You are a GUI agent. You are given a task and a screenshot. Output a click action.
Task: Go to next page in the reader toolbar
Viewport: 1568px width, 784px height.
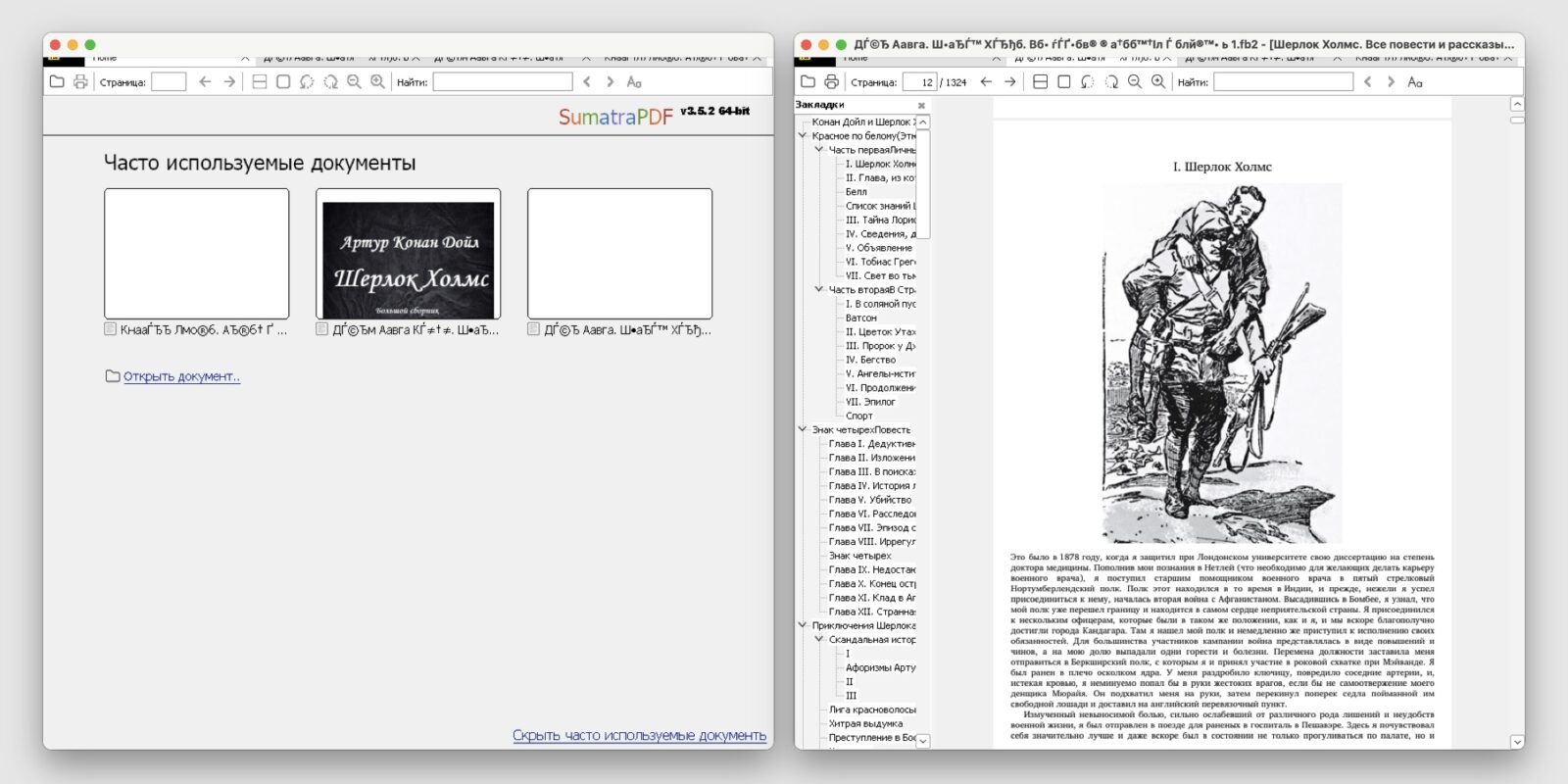click(1009, 82)
